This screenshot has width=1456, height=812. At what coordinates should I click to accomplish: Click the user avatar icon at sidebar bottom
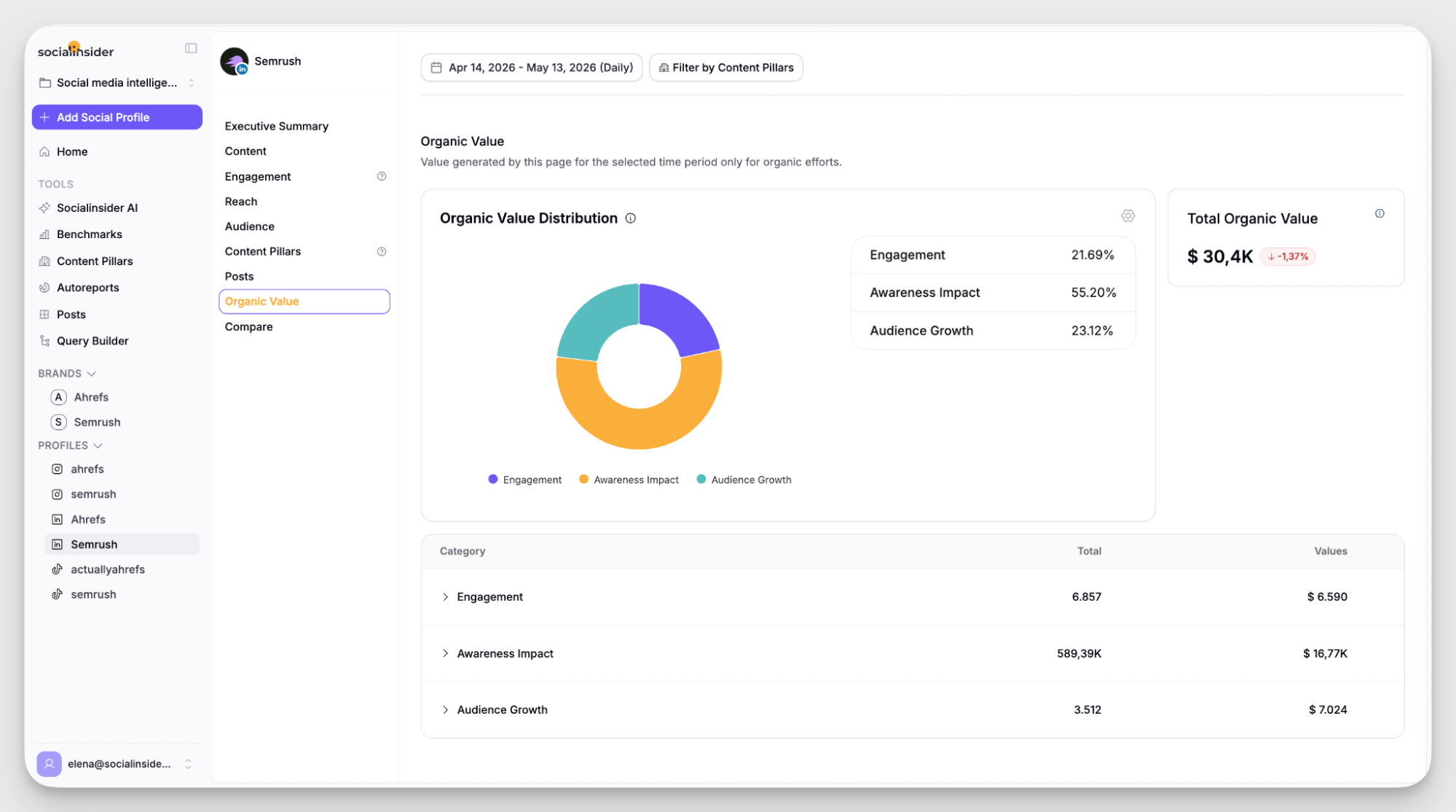(49, 764)
